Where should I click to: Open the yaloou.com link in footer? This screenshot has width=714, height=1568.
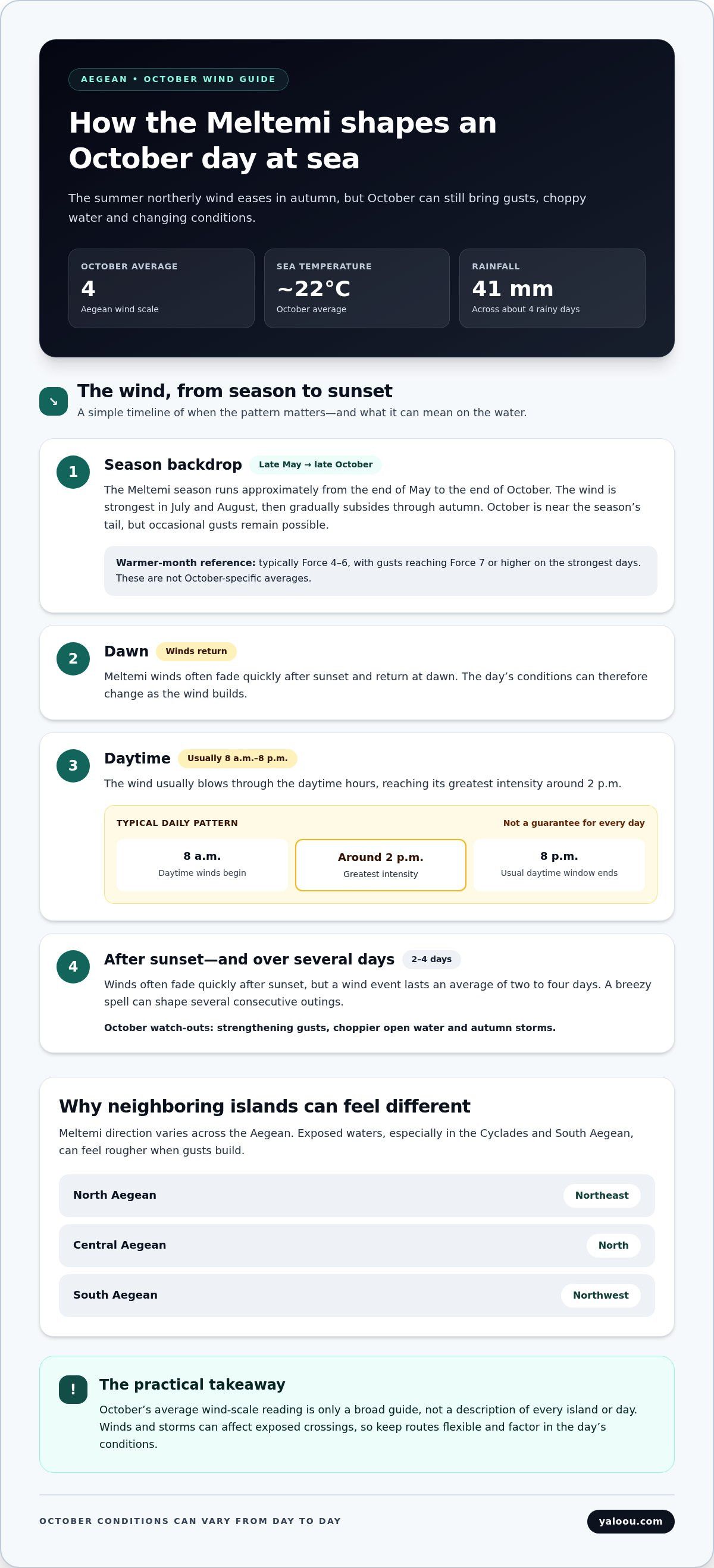[x=631, y=1521]
